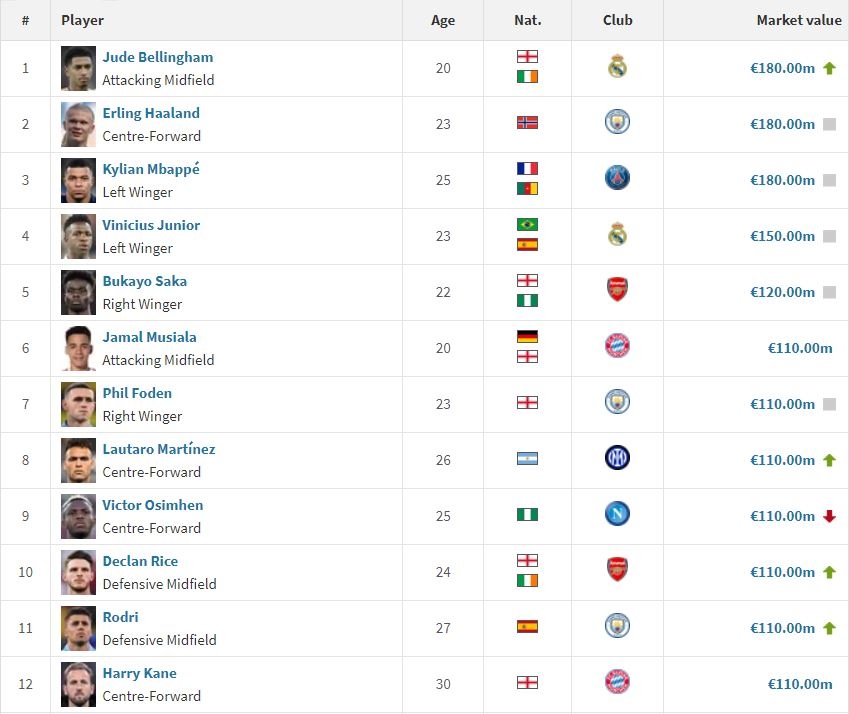Click the Napoli club crest

click(x=617, y=514)
